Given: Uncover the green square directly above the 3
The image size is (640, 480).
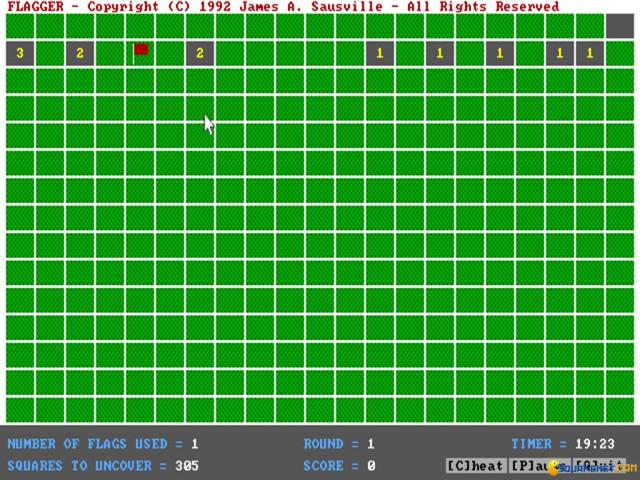Looking at the screenshot, I should click(20, 26).
